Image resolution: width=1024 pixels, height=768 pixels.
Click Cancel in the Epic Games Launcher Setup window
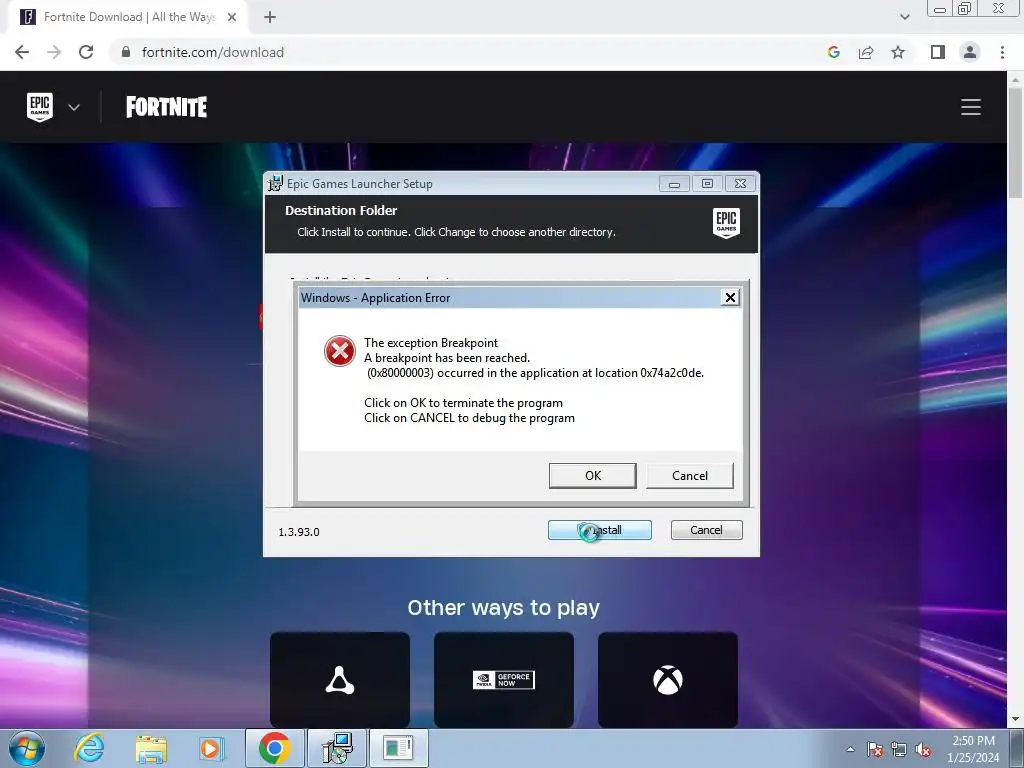click(x=706, y=530)
